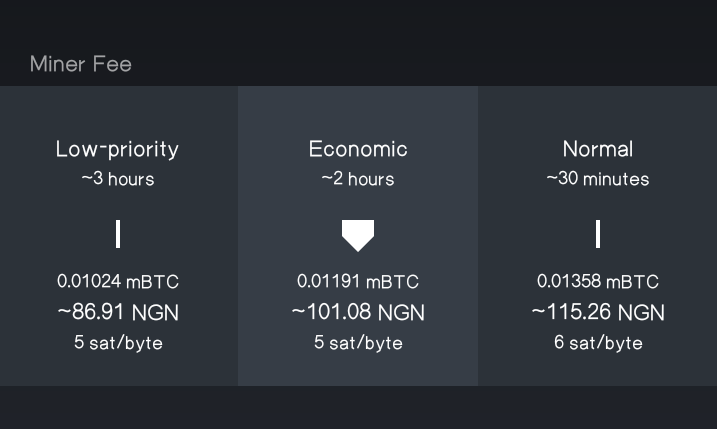717x429 pixels.
Task: Select the 0.01024 mBTC fee amount
Action: 118,281
